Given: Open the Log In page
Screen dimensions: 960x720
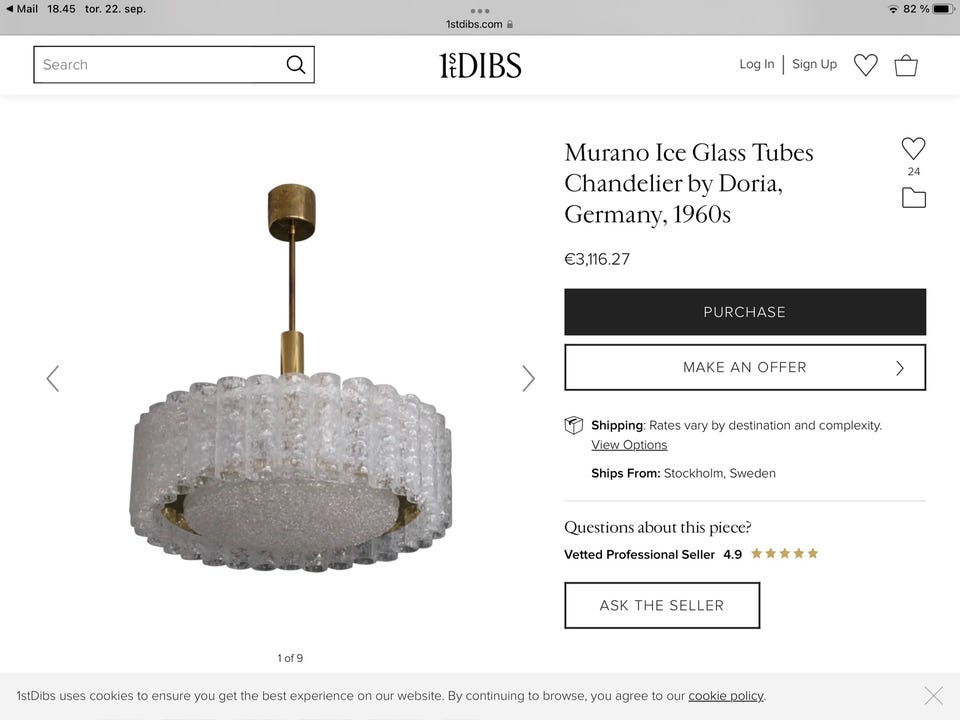Looking at the screenshot, I should point(756,64).
